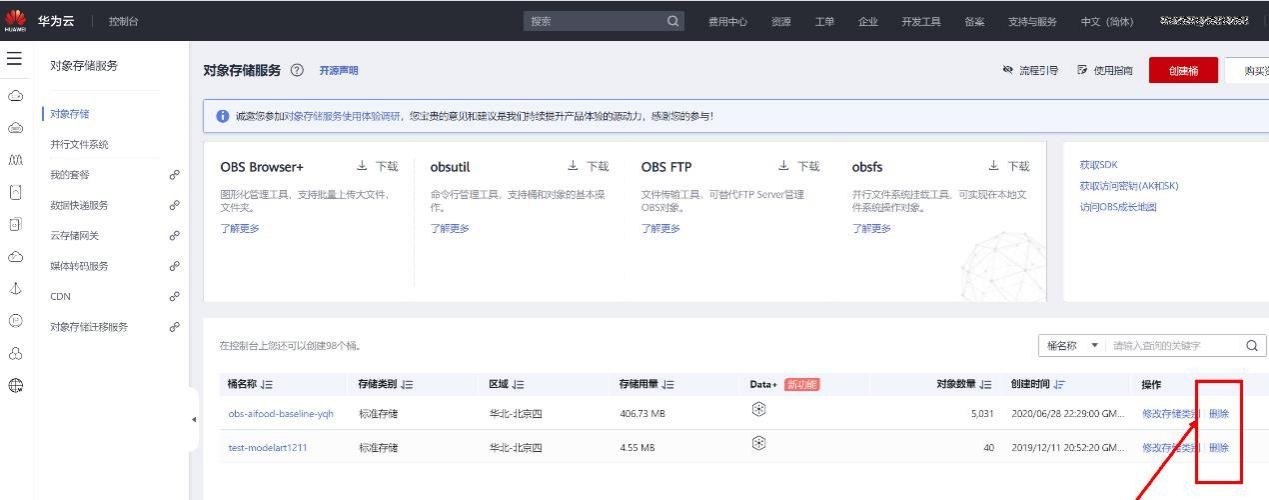Click the download icon for obsfs

994,167
